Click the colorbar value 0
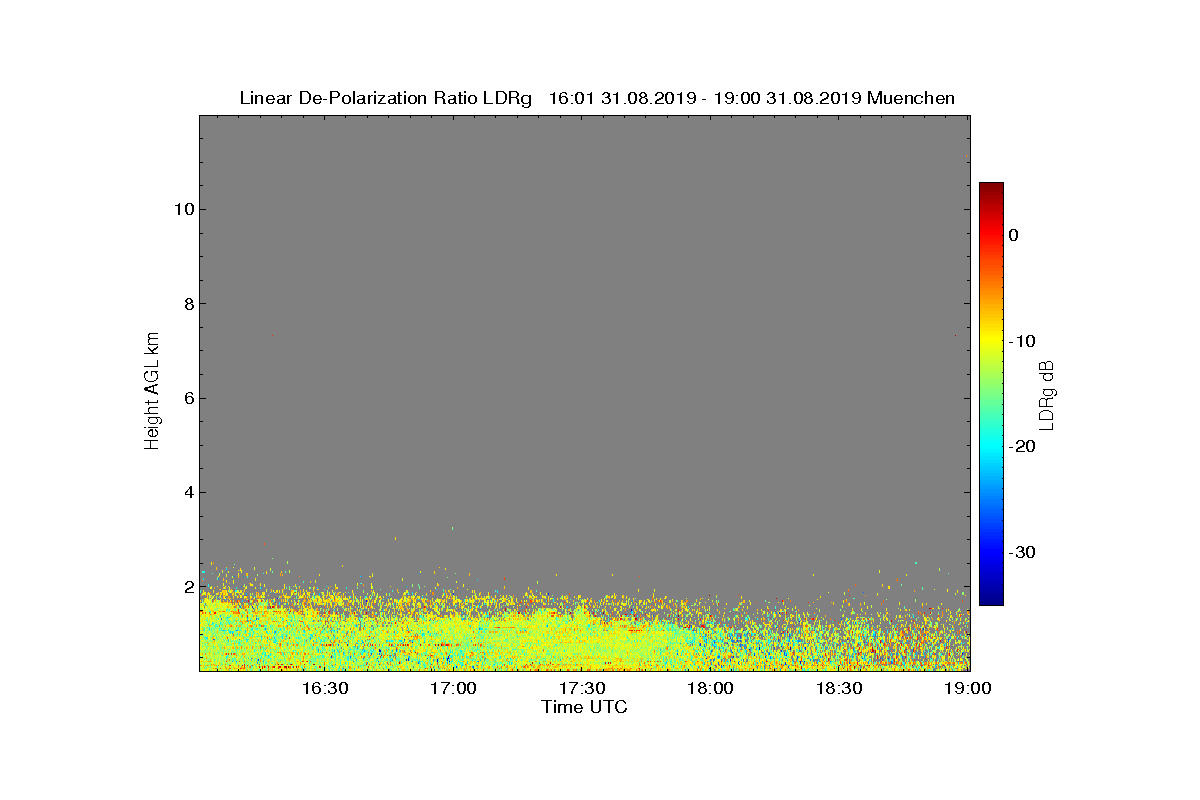The width and height of the screenshot is (1200, 800). click(x=1013, y=235)
